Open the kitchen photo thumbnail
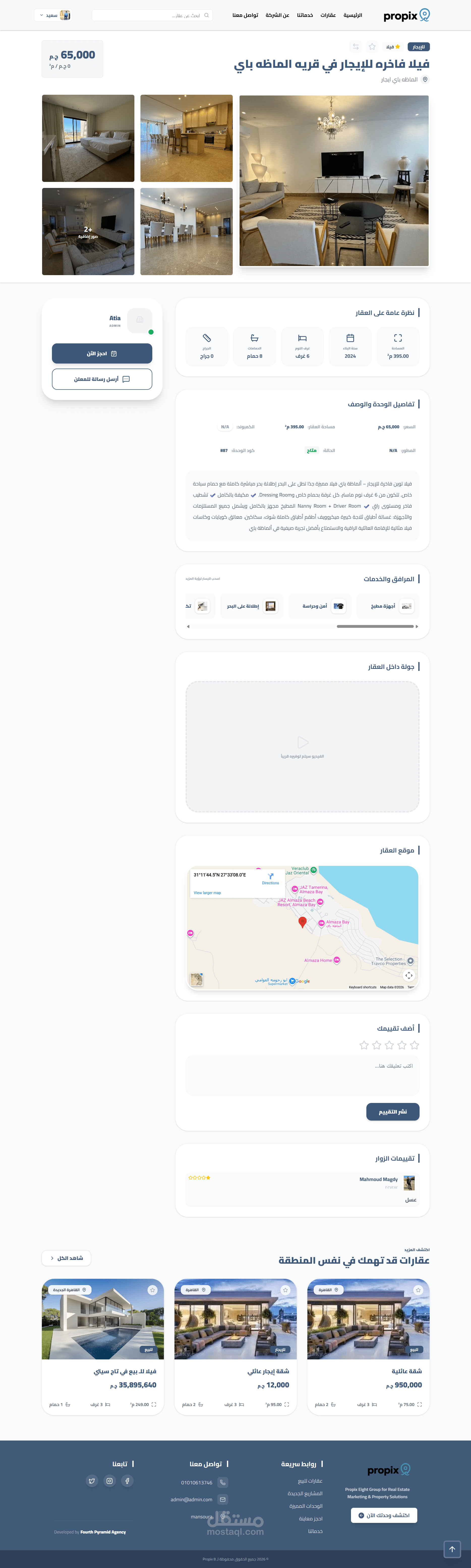 point(186,138)
